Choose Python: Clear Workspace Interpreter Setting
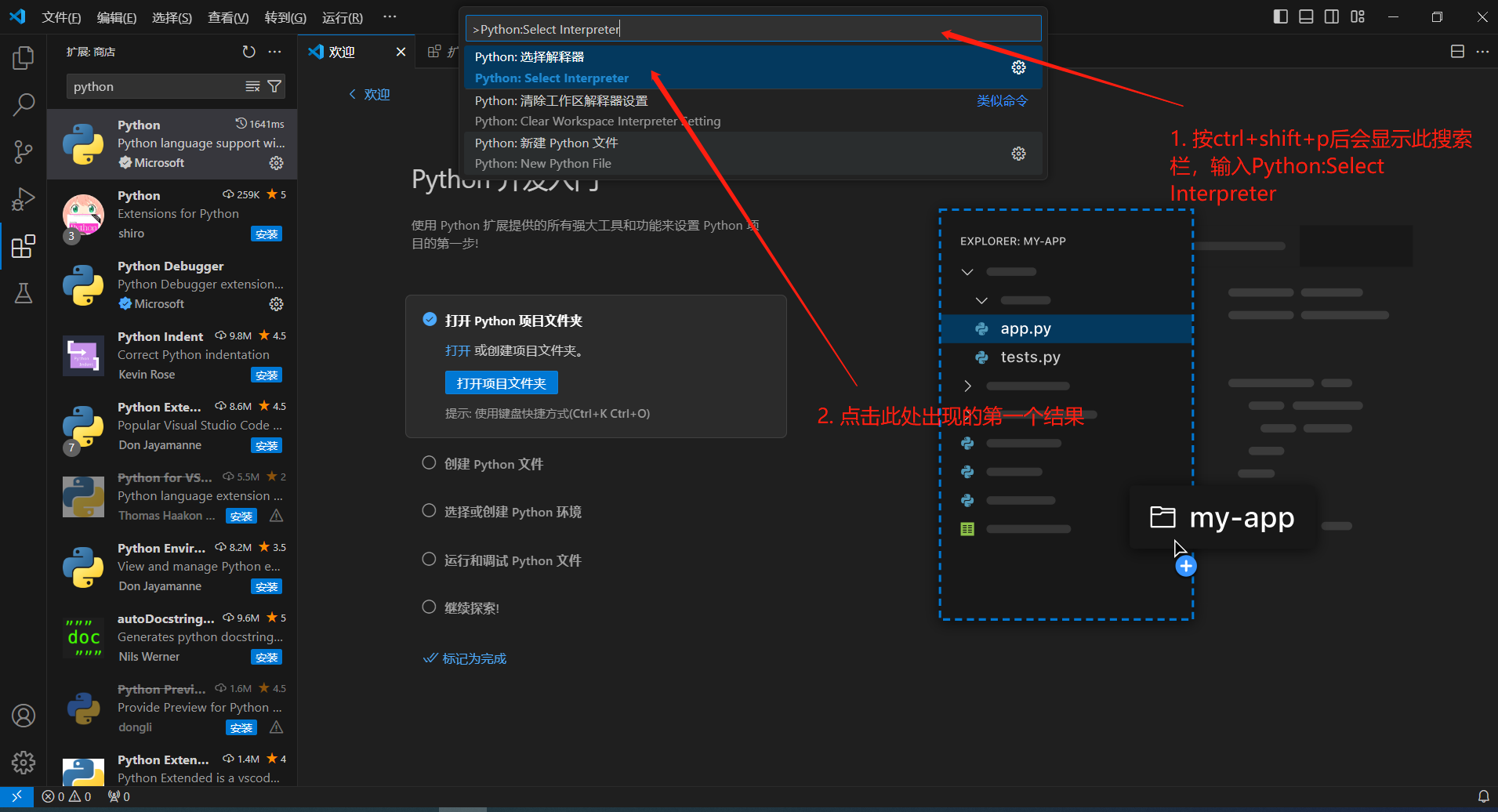The height and width of the screenshot is (812, 1498). click(753, 111)
